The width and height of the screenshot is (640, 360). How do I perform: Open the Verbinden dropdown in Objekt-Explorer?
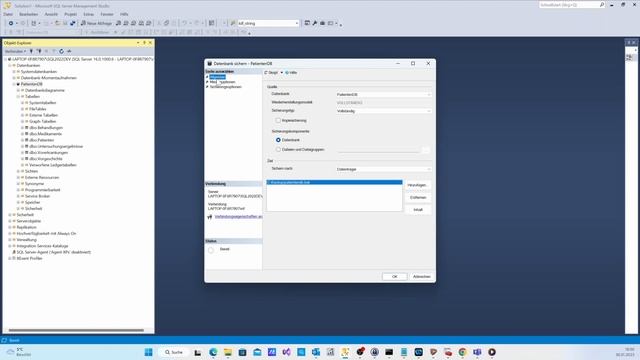coord(16,51)
